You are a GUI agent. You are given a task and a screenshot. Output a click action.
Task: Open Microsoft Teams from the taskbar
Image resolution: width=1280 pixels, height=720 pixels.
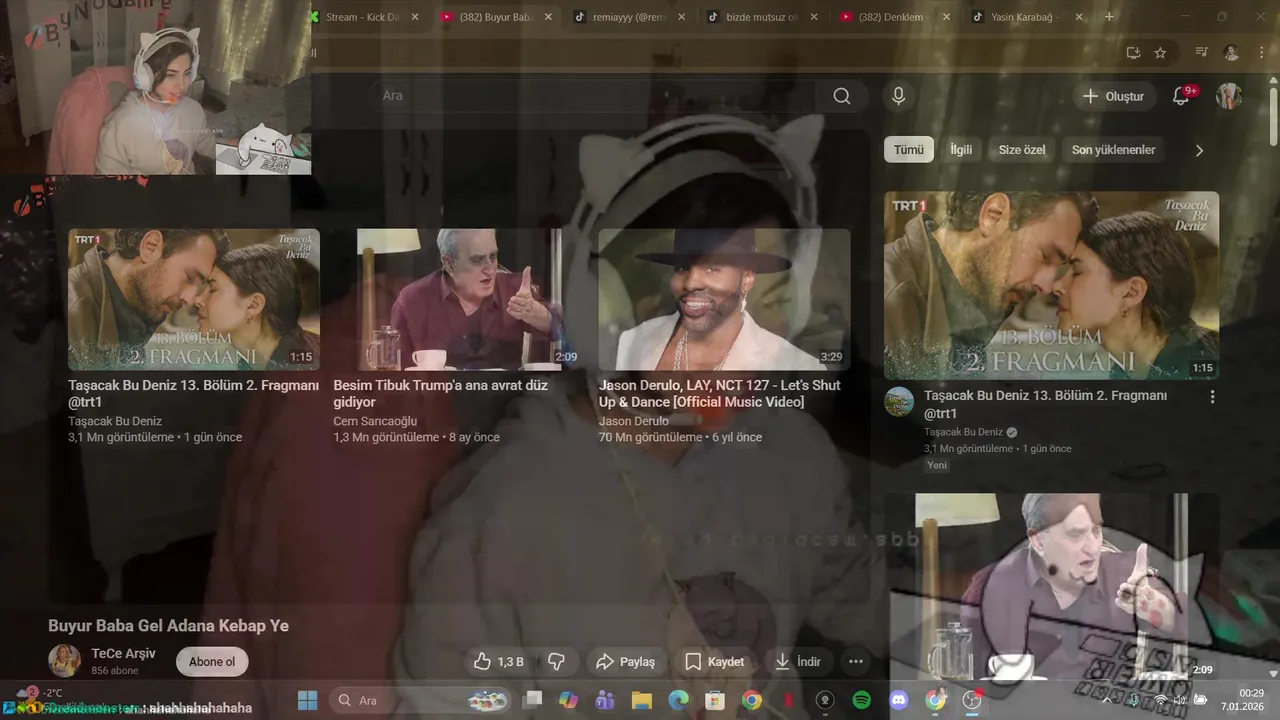coord(604,700)
